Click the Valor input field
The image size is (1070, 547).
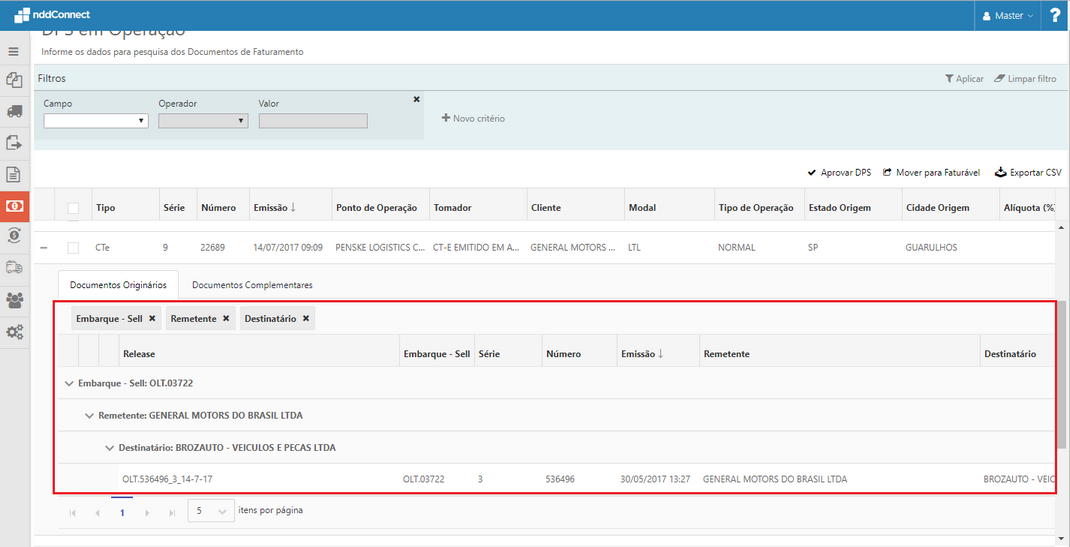pyautogui.click(x=313, y=121)
